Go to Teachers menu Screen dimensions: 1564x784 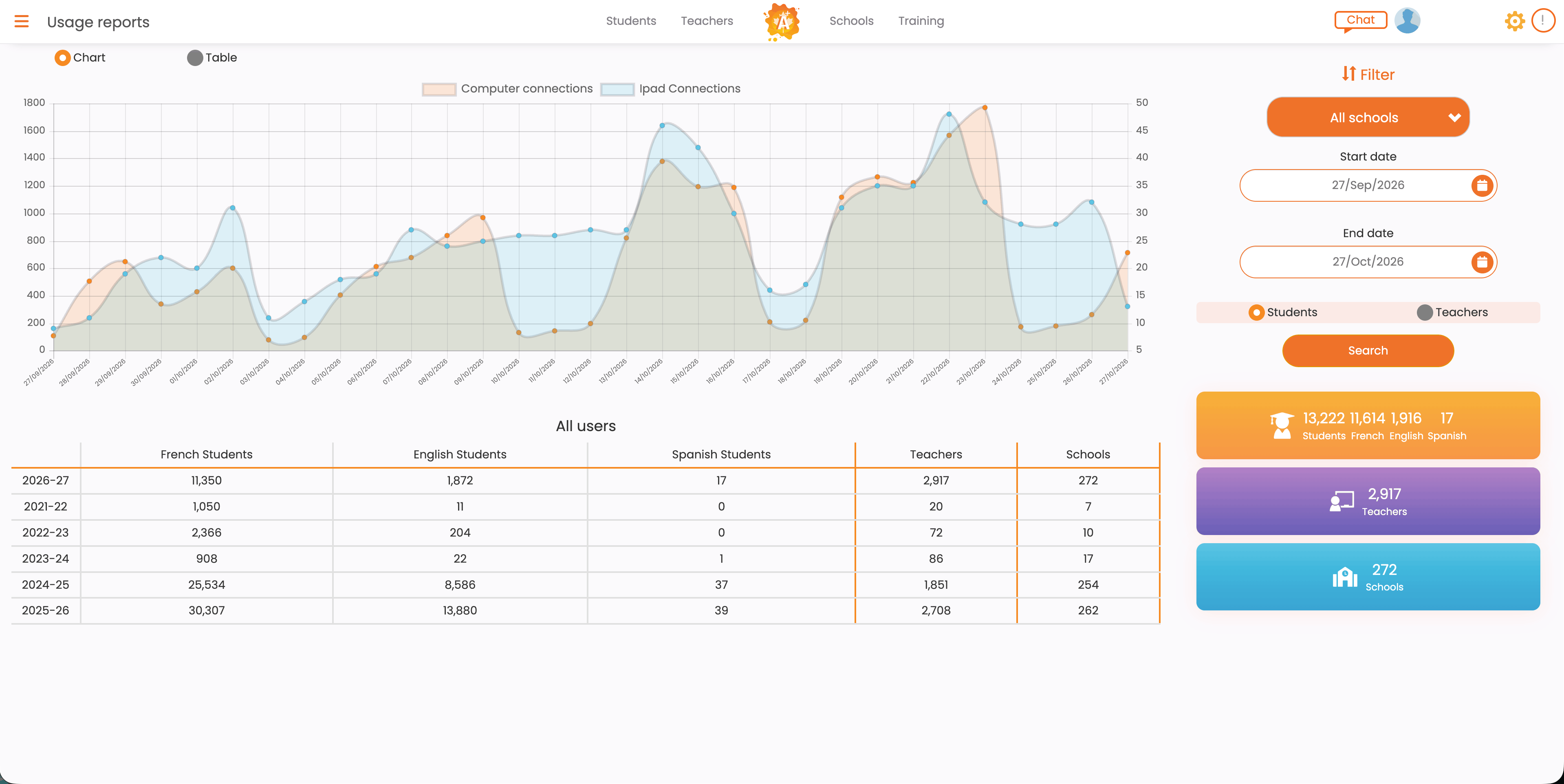[707, 21]
